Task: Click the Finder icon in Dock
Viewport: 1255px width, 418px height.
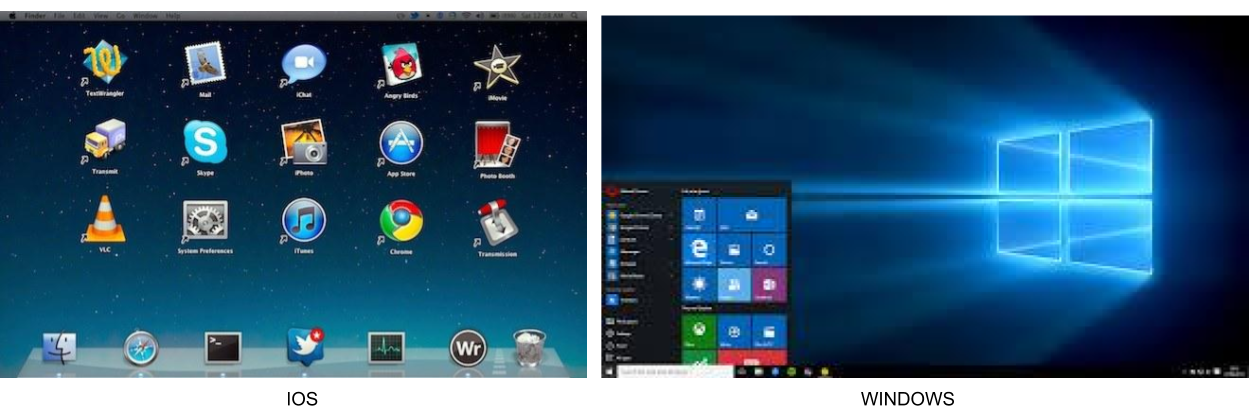Action: (60, 347)
